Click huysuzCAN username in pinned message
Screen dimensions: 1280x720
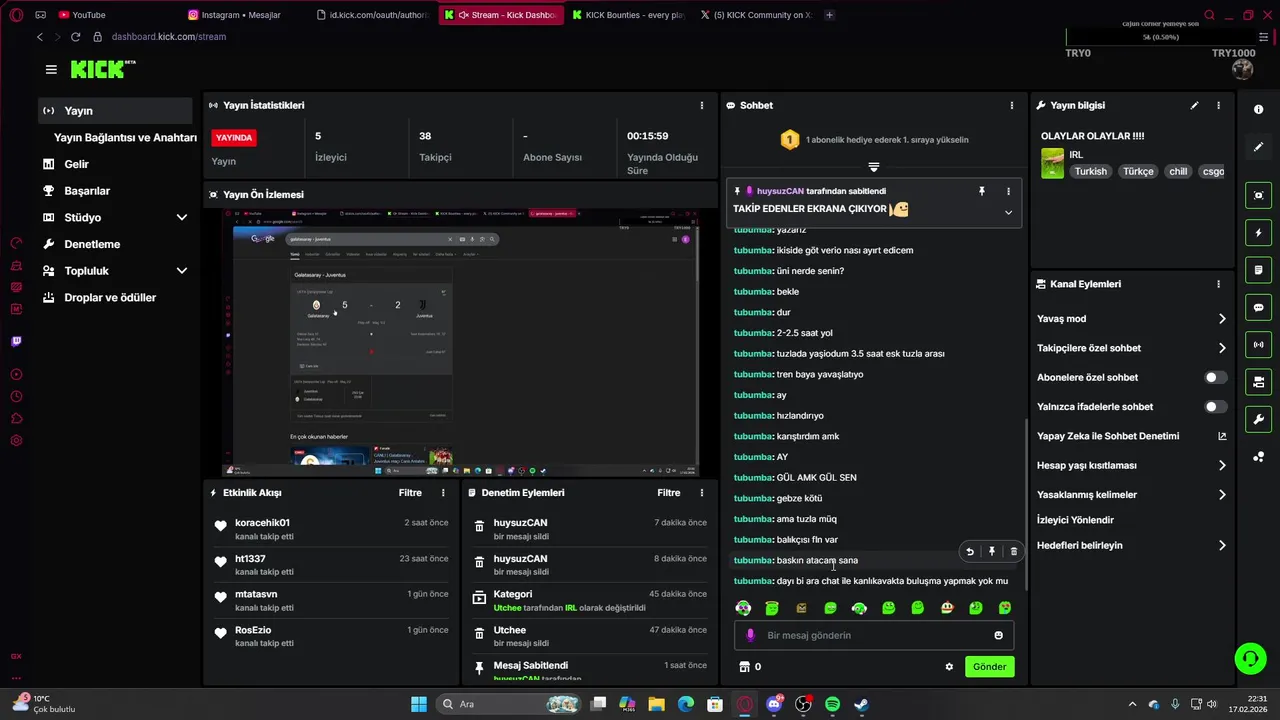[x=779, y=191]
